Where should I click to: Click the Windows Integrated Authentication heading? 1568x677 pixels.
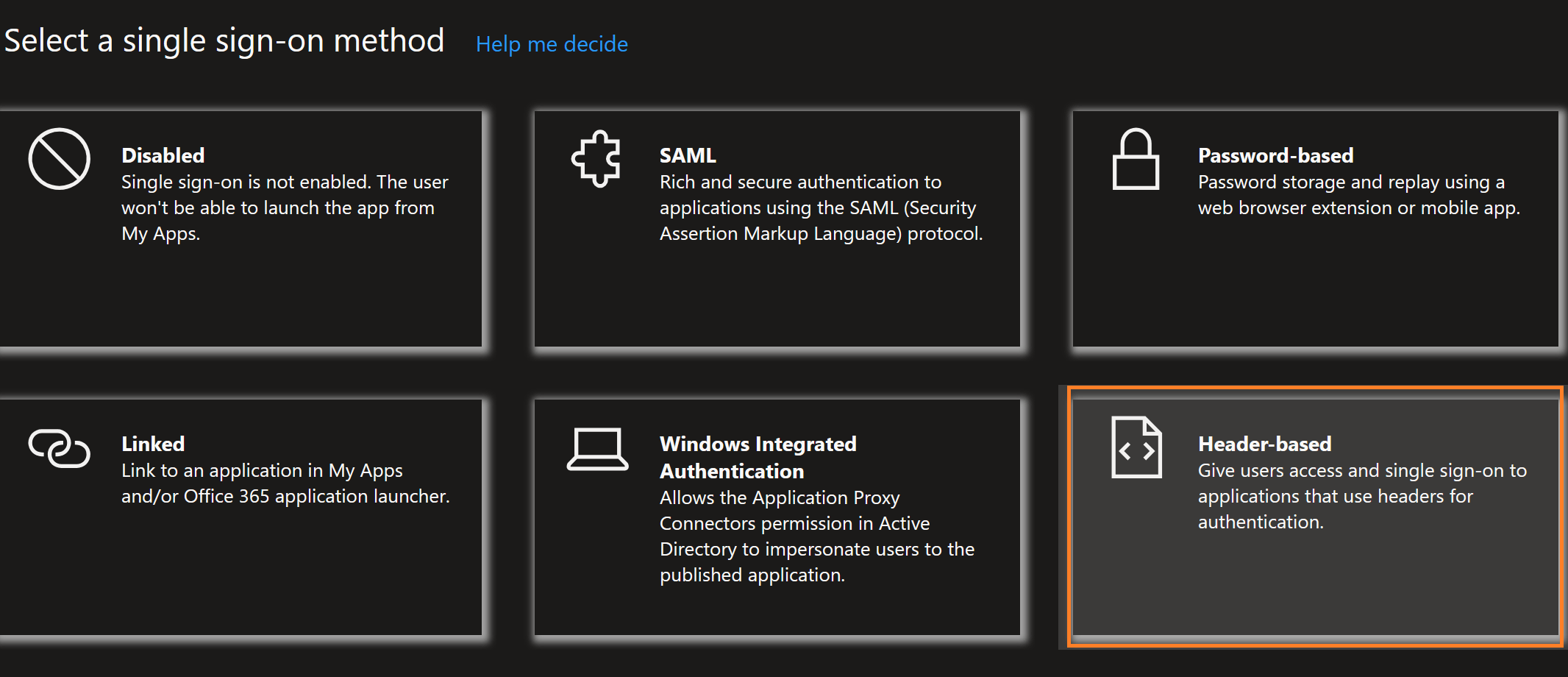coord(758,457)
